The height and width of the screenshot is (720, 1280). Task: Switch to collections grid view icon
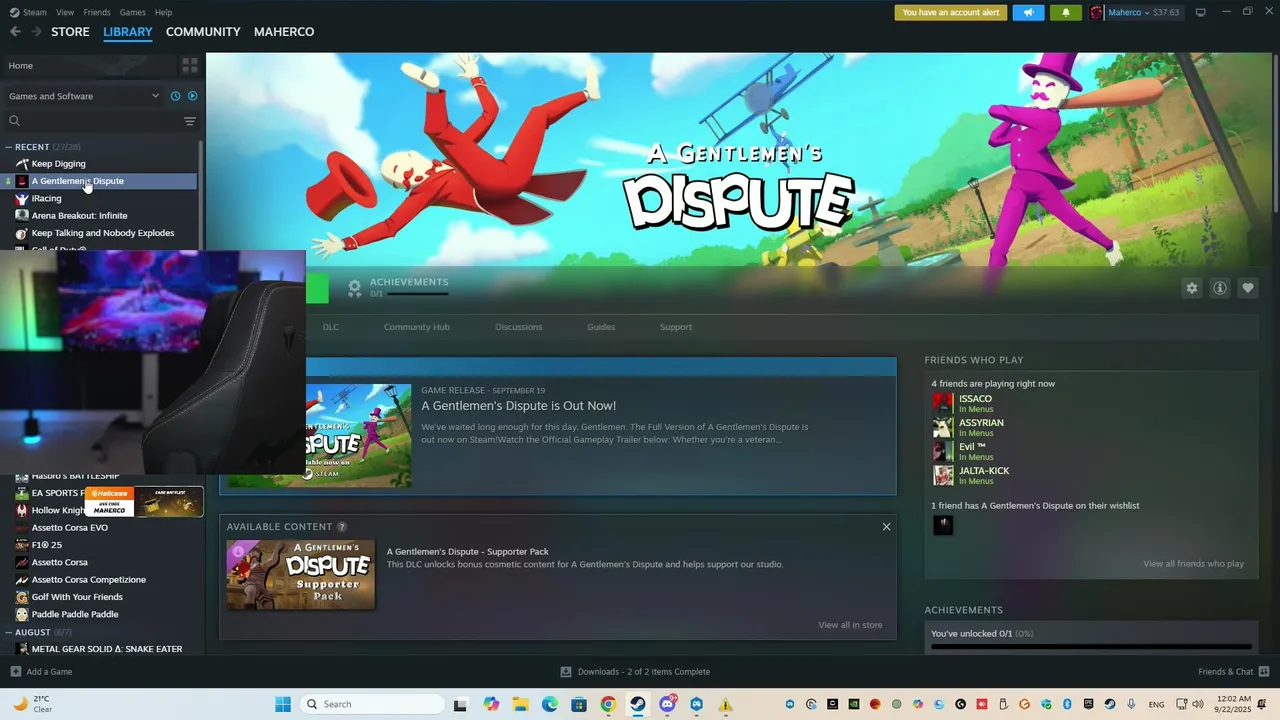[189, 65]
